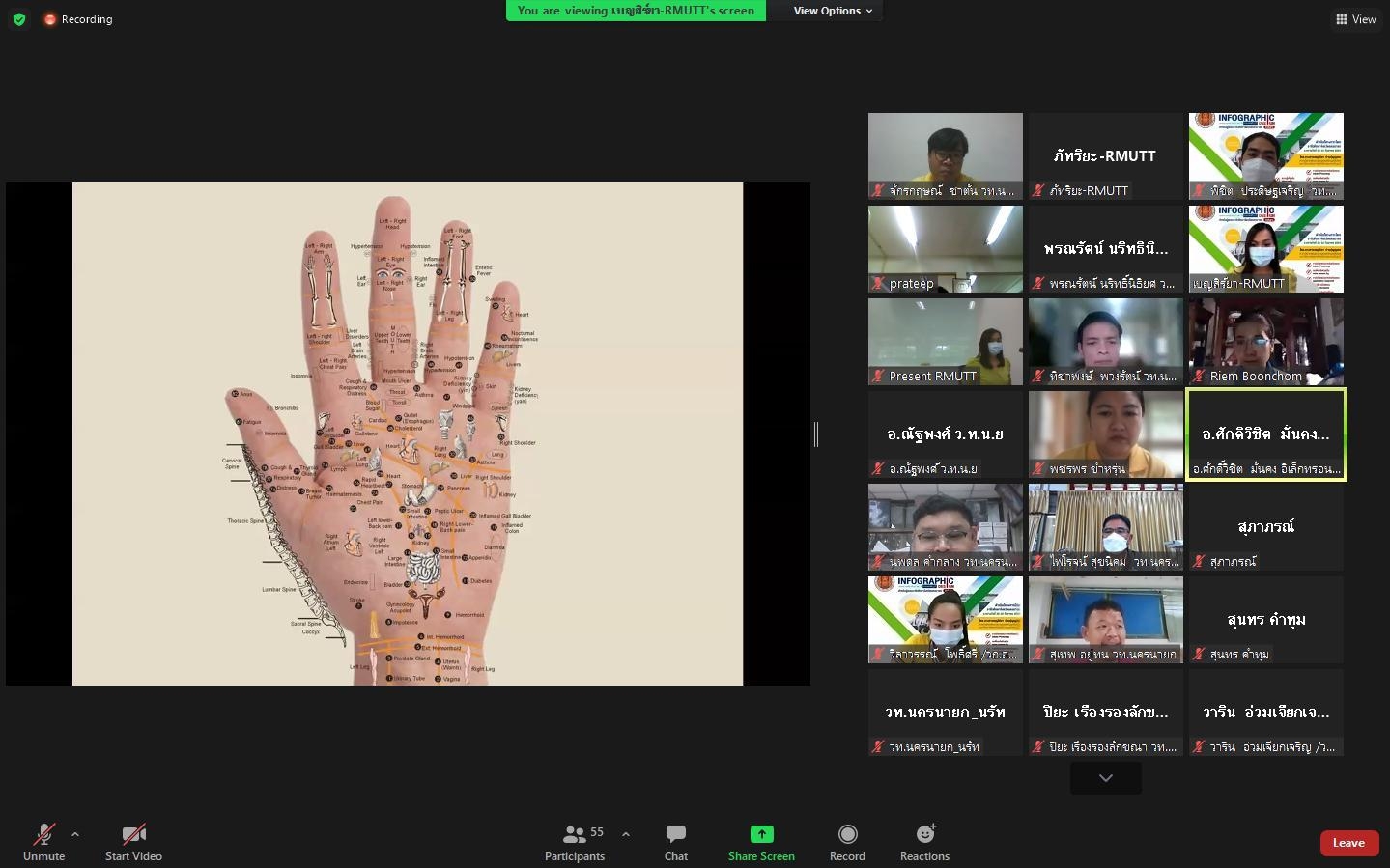
Task: Select the สุภาภรณ์ participant tile
Action: (x=1266, y=527)
